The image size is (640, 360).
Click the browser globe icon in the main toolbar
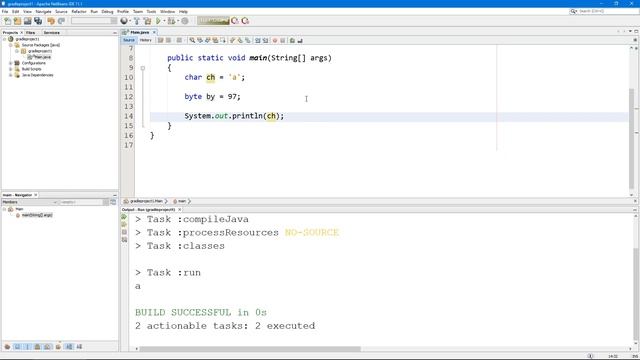click(124, 21)
